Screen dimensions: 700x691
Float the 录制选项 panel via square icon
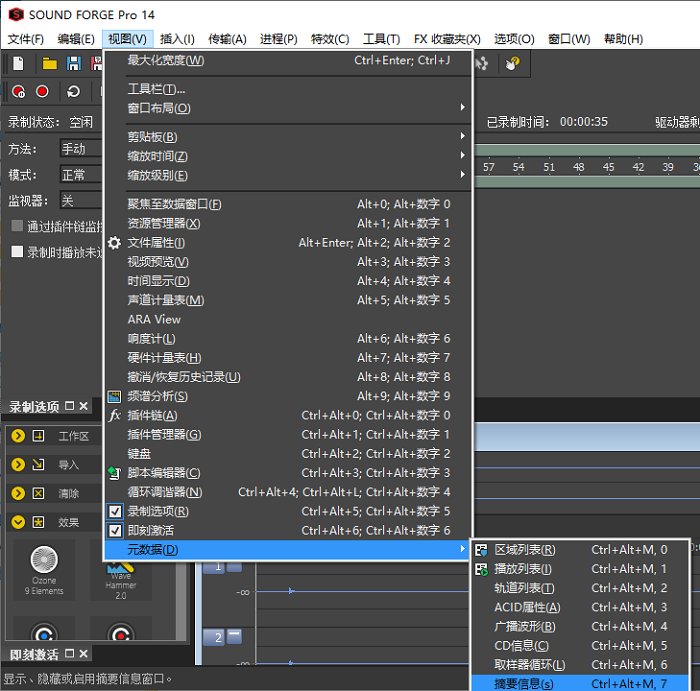(70, 406)
